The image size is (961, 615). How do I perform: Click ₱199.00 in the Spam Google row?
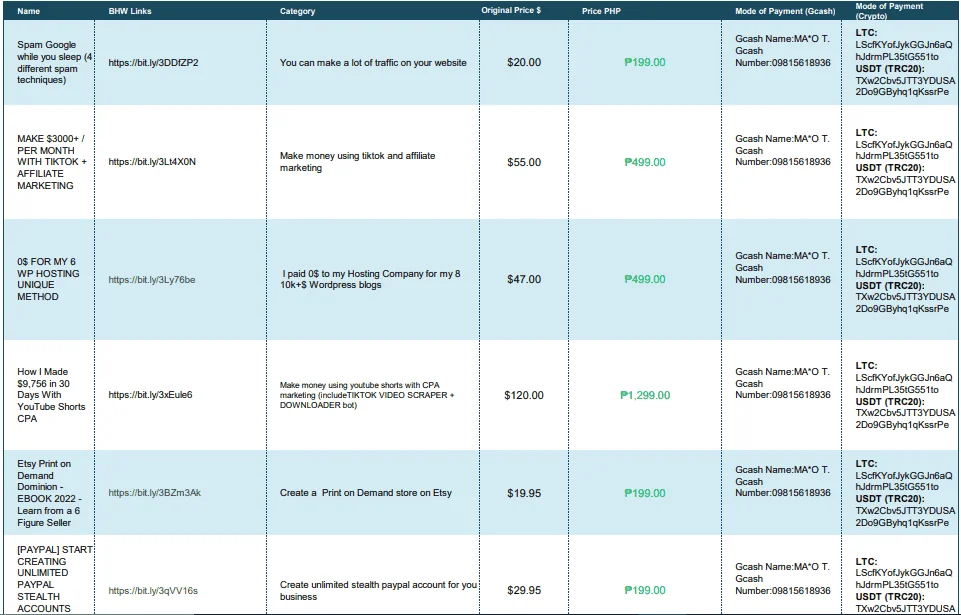pos(645,63)
